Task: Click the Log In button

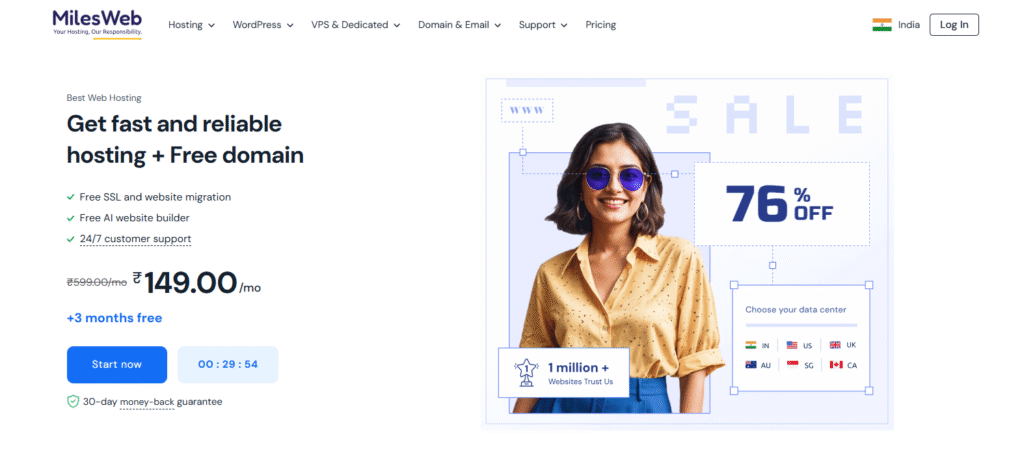Action: pyautogui.click(x=954, y=25)
